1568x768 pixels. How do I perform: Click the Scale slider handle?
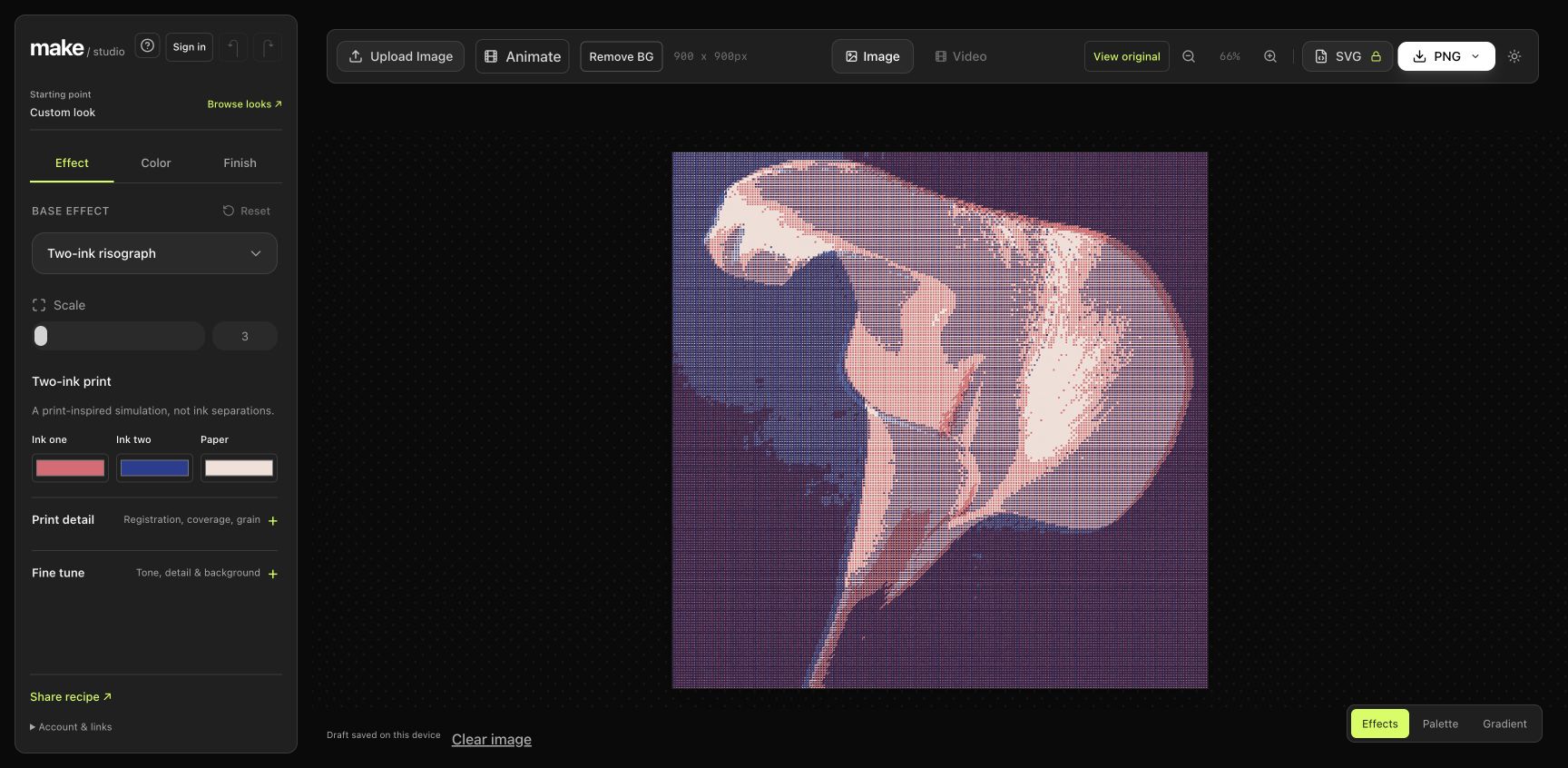(41, 336)
